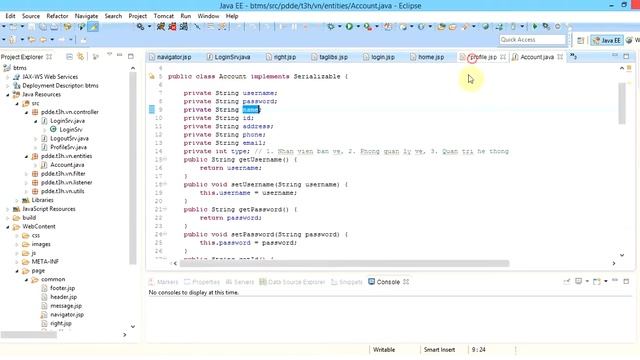The image size is (640, 360).
Task: Open the Navigate menu
Action: point(86,16)
